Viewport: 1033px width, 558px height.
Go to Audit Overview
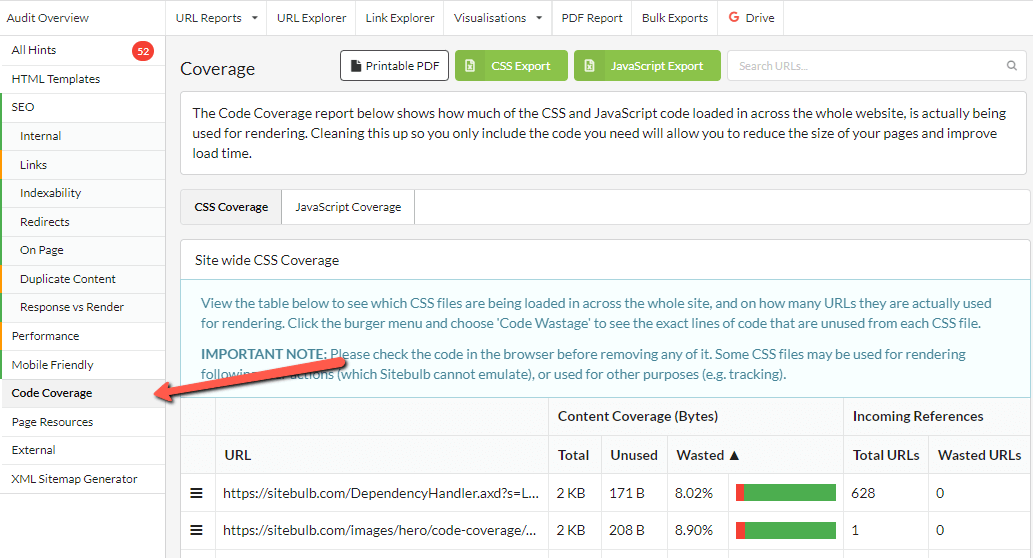47,18
